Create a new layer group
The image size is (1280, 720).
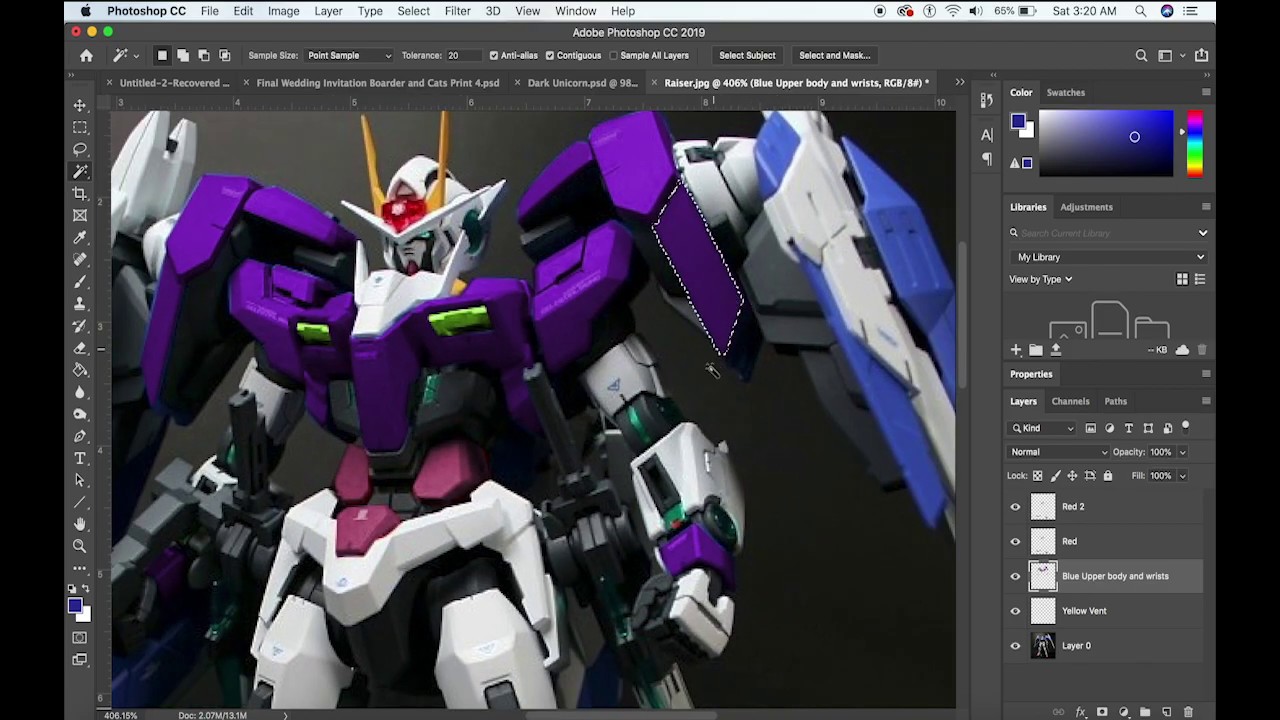1145,712
